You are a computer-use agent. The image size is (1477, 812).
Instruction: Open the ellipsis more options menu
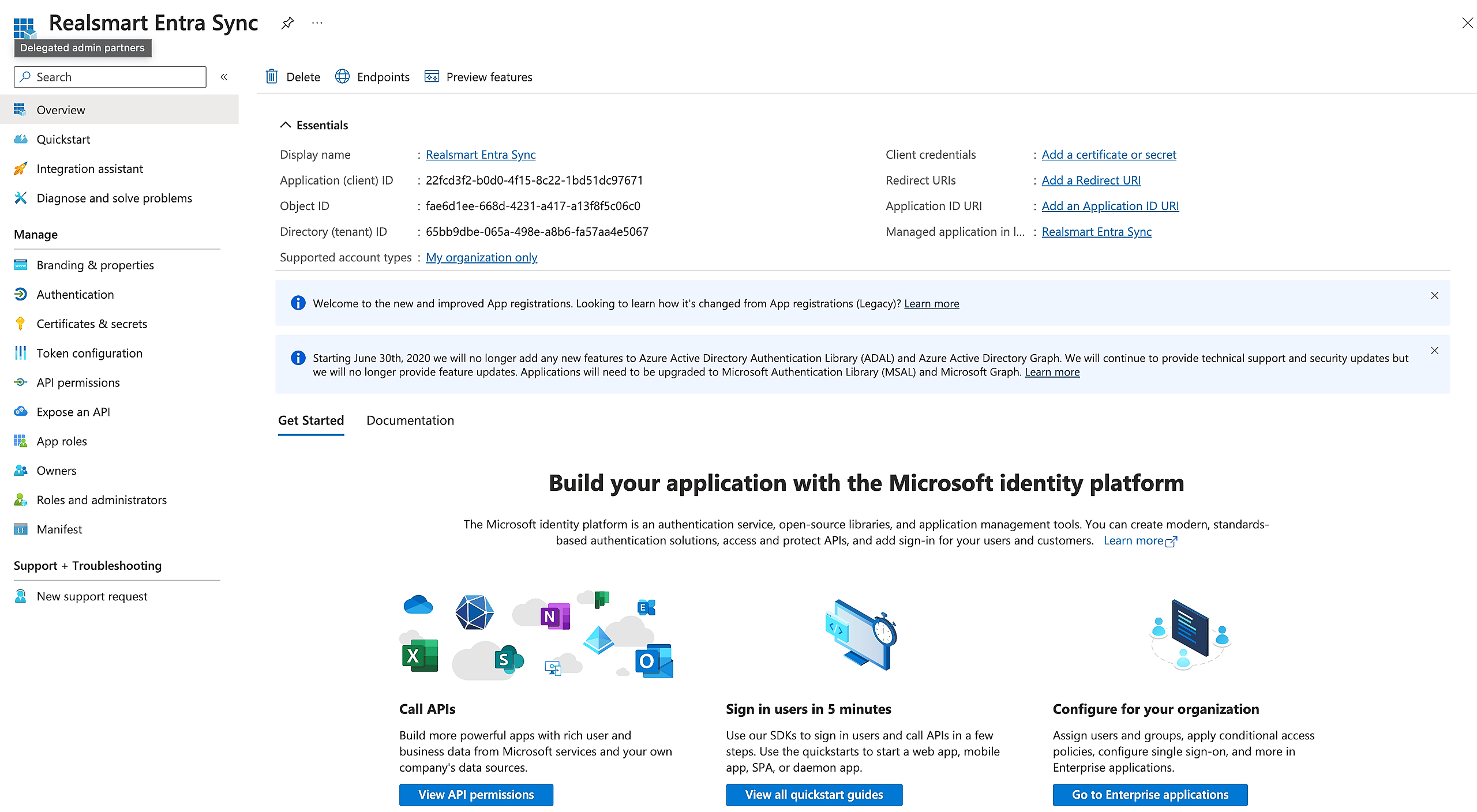tap(317, 23)
